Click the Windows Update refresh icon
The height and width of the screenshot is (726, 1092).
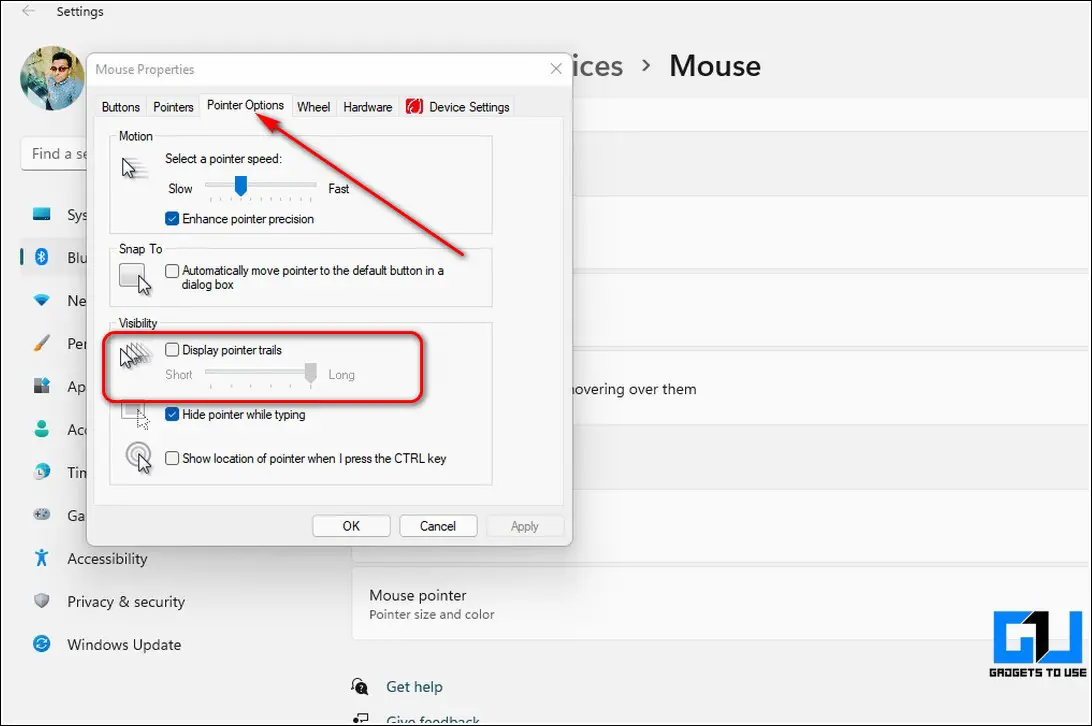tap(42, 644)
